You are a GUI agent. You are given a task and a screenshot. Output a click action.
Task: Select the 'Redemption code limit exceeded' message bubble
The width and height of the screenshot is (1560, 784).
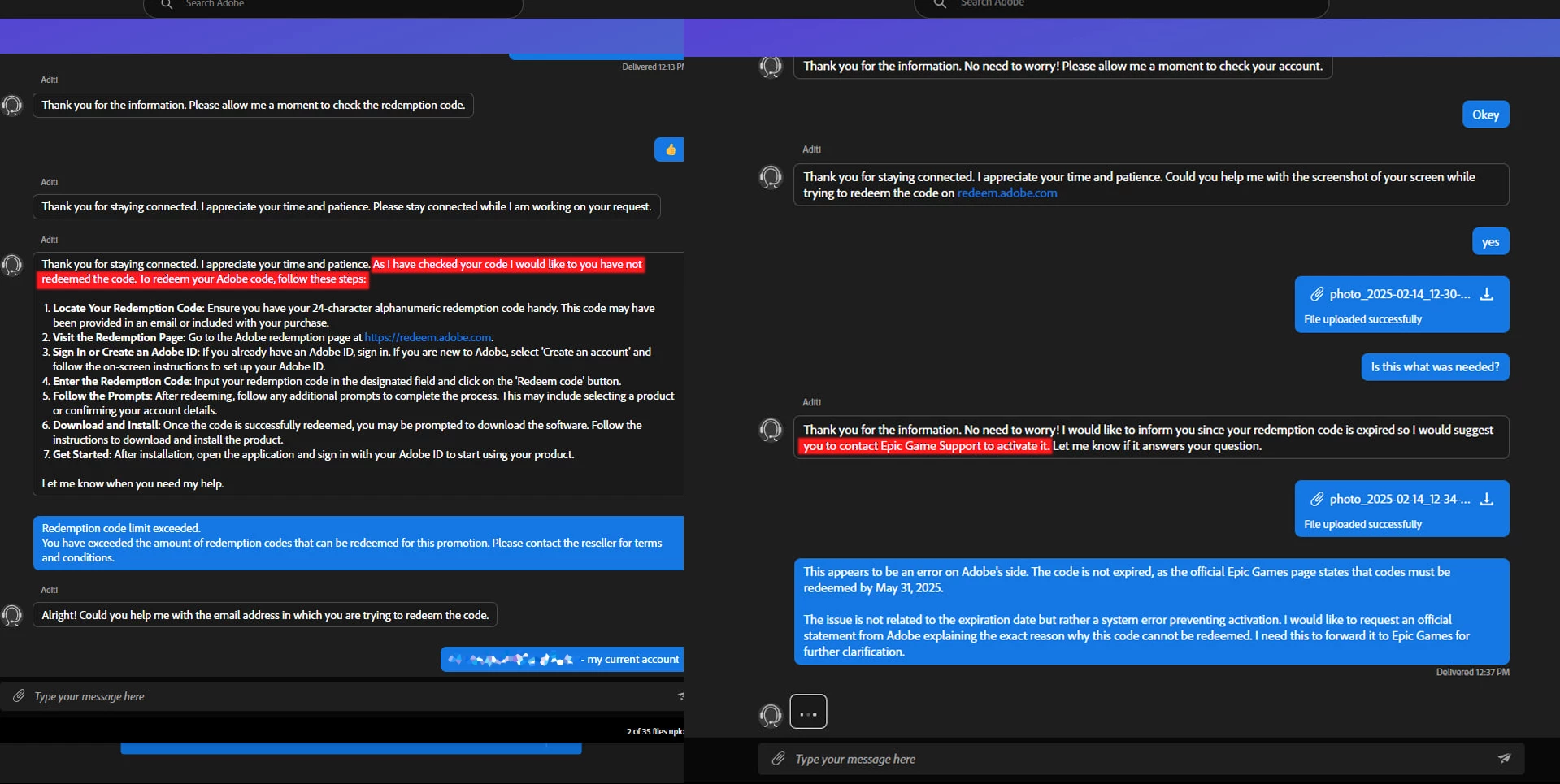pyautogui.click(x=358, y=543)
